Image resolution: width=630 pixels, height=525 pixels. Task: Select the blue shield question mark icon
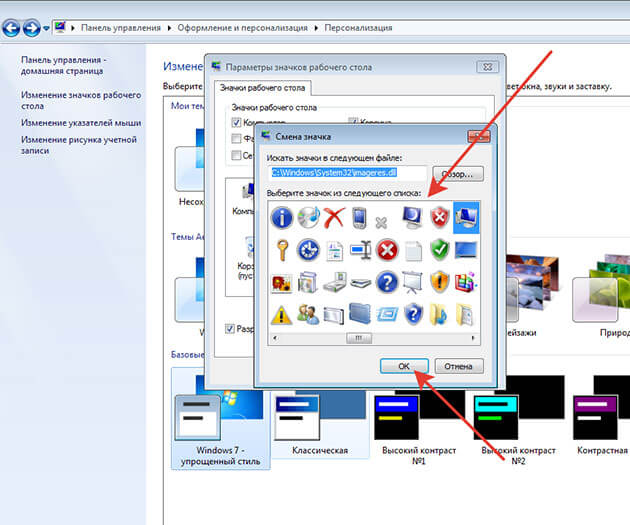(413, 314)
